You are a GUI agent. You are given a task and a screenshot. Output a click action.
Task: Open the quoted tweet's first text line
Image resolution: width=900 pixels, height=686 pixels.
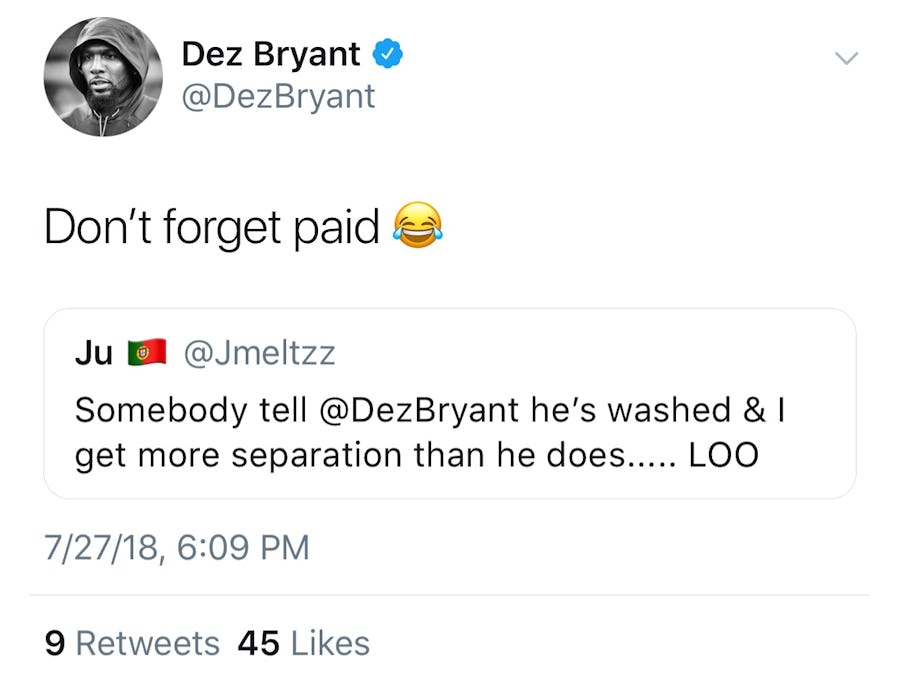click(428, 410)
